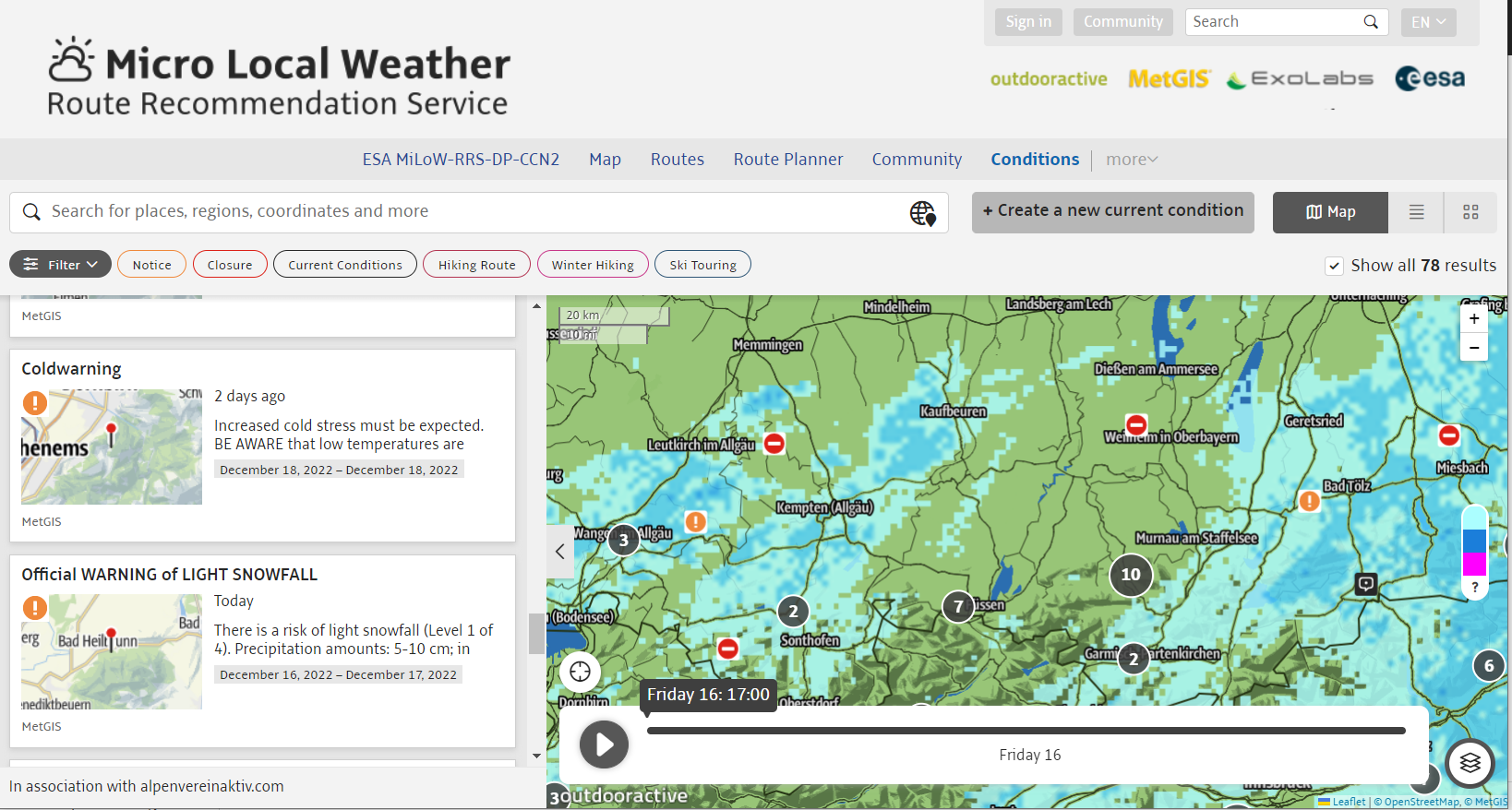The width and height of the screenshot is (1512, 810).
Task: Click orange warning marker near Kempten
Action: point(695,521)
